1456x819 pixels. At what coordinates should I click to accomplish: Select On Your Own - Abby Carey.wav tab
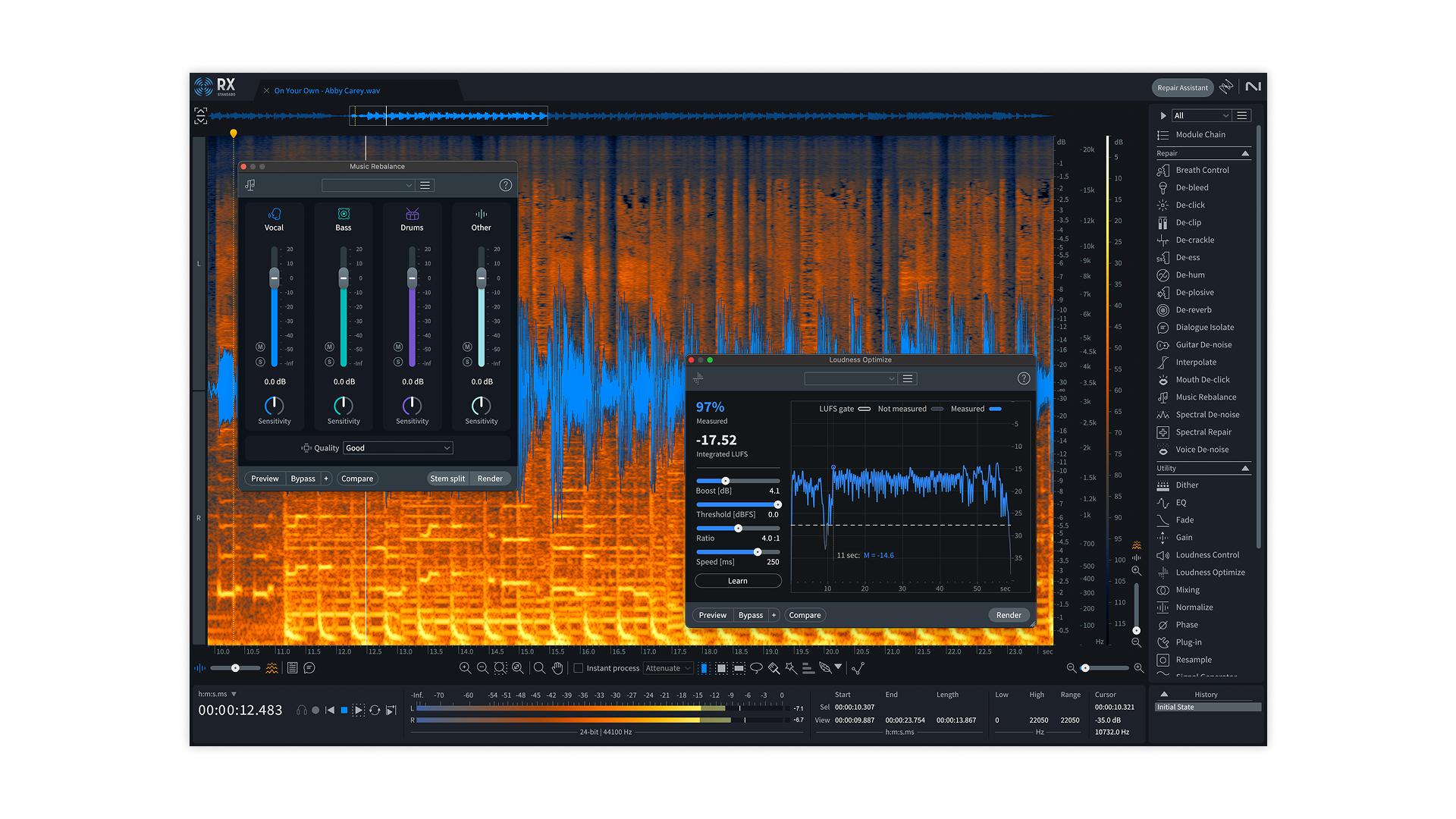[x=327, y=91]
